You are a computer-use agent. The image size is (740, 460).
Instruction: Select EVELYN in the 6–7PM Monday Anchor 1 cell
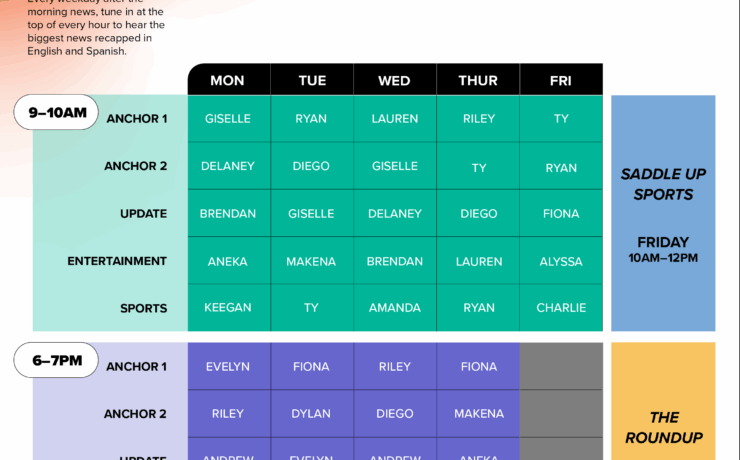pos(228,367)
